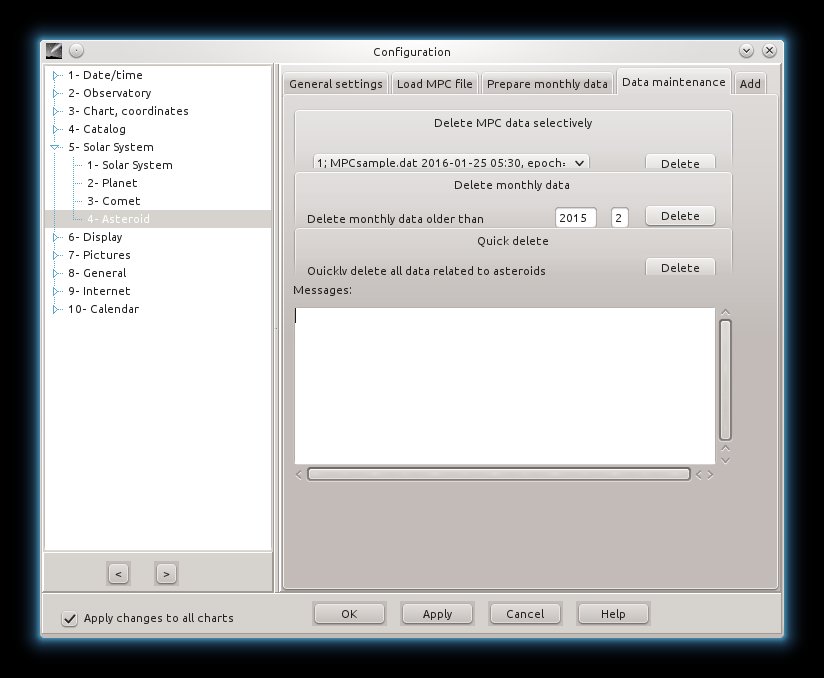Screen dimensions: 824x678
Task: Select the 9- Internet tree item
Action: pyautogui.click(x=99, y=291)
